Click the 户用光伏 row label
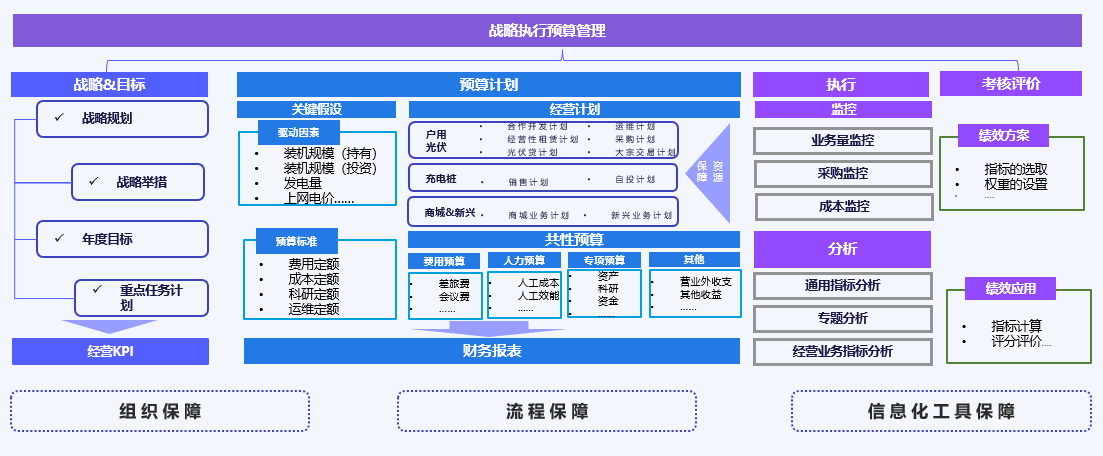The height and width of the screenshot is (456, 1103). click(x=435, y=141)
